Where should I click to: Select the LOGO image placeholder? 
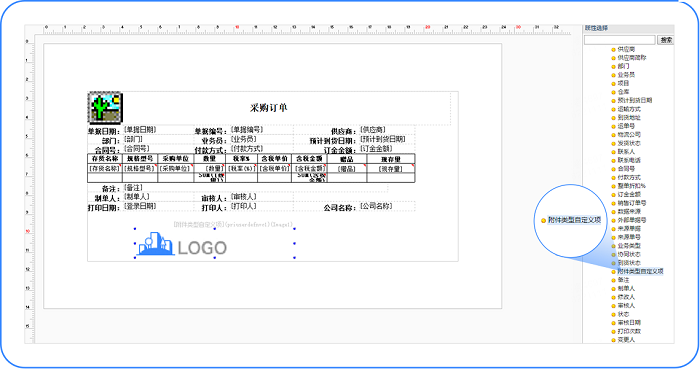215,243
